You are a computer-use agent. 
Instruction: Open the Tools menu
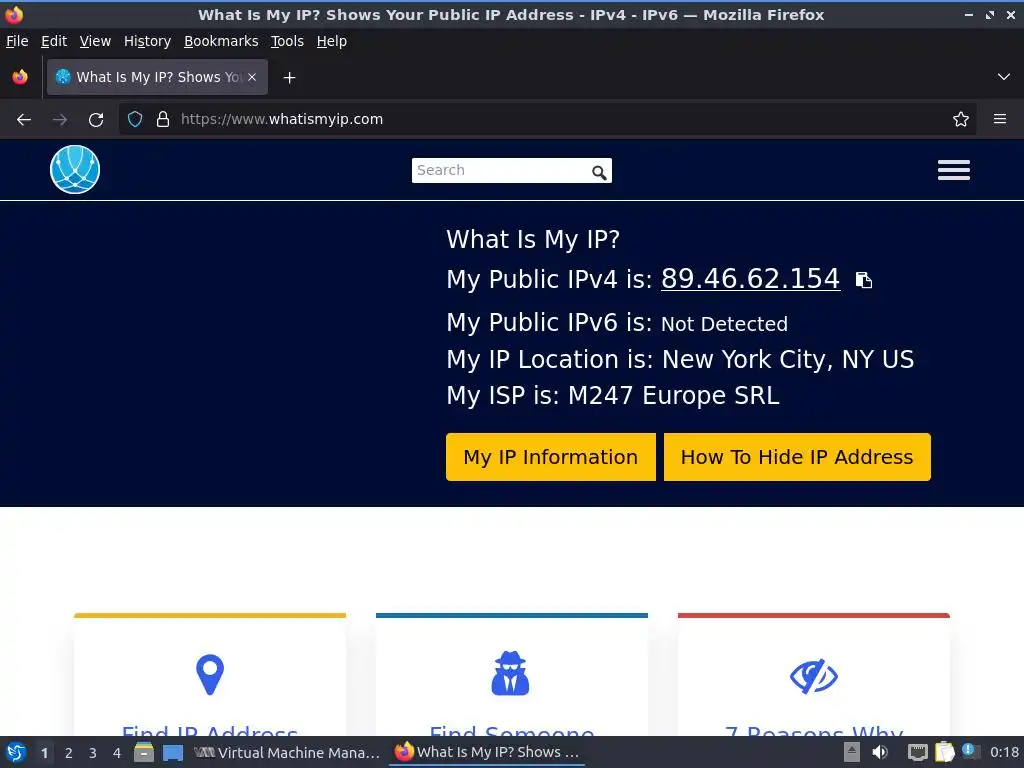coord(287,41)
